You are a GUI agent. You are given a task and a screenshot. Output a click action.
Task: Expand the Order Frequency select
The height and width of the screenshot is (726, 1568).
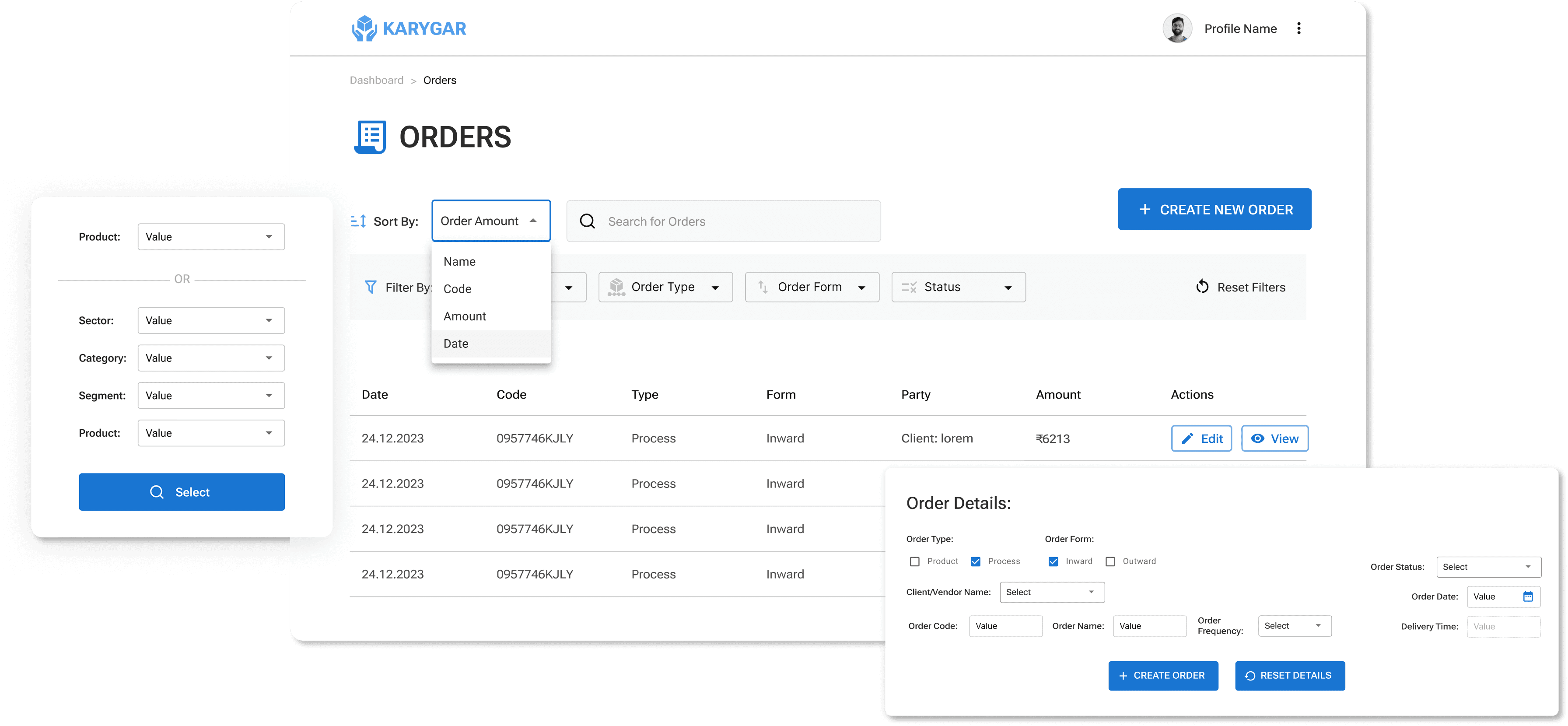pyautogui.click(x=1294, y=625)
